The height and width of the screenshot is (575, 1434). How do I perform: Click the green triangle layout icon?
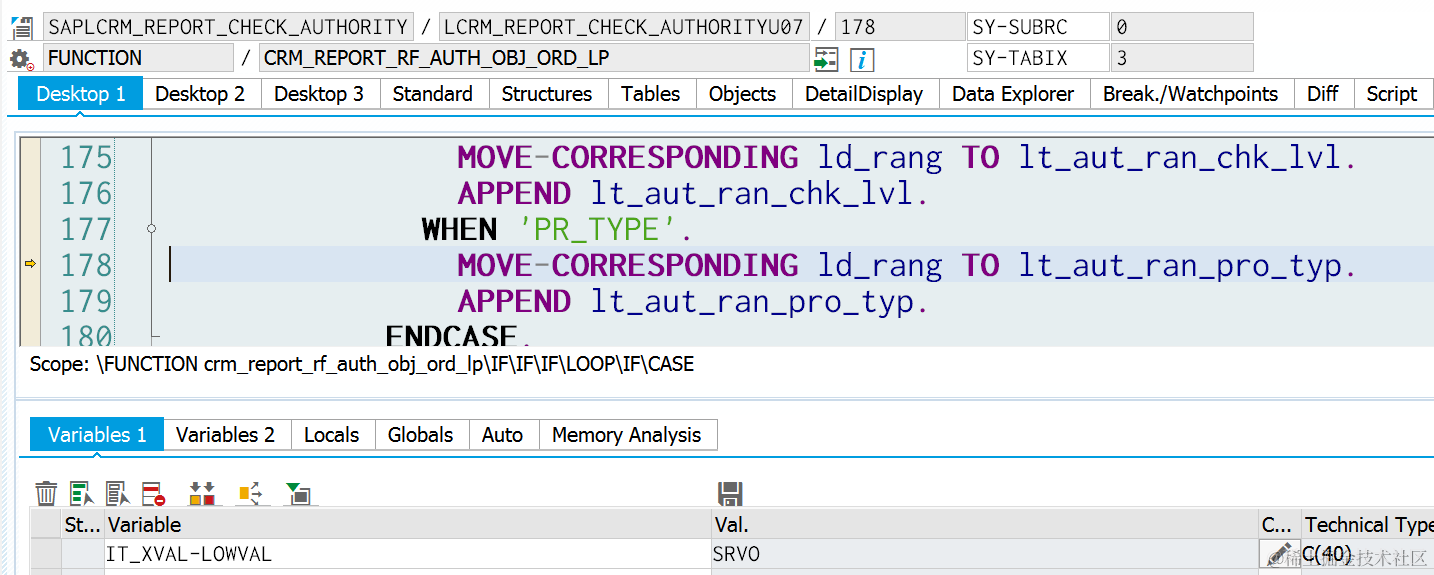click(x=298, y=493)
